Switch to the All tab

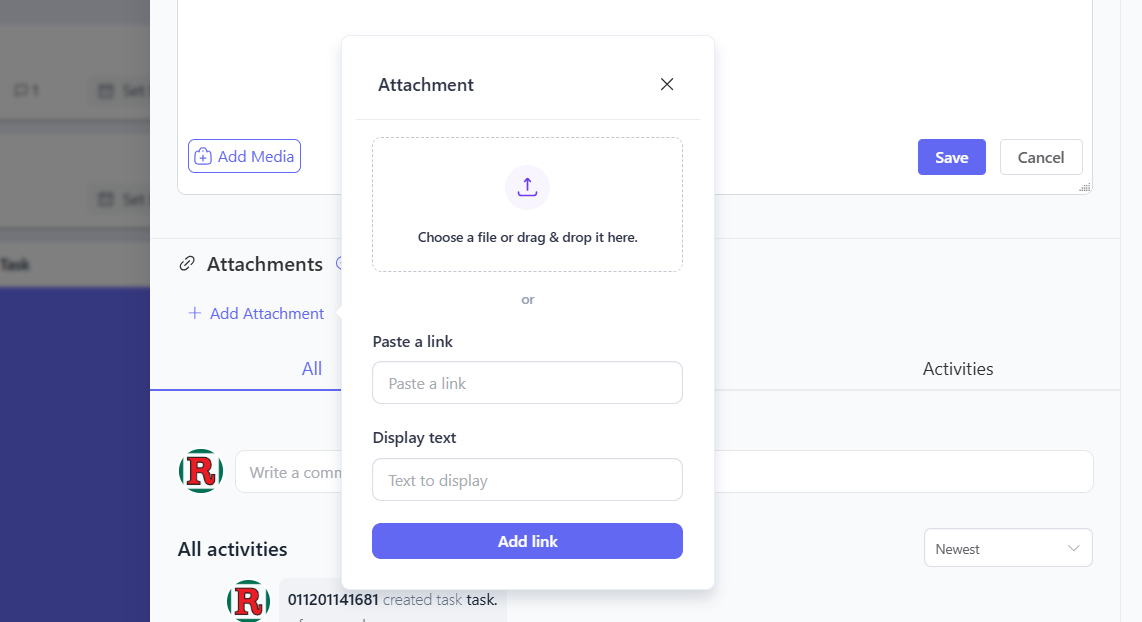click(312, 369)
